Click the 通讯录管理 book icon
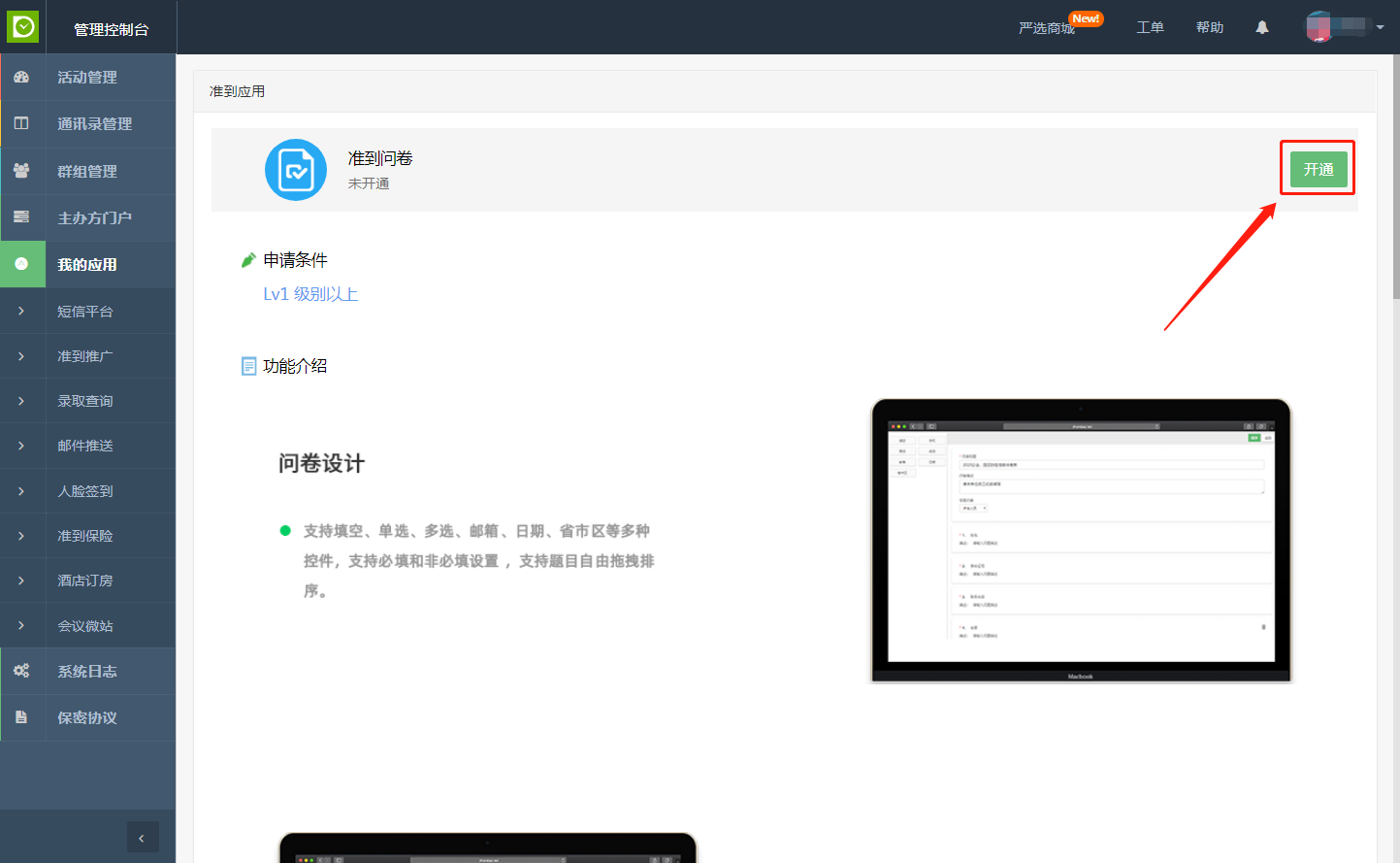 click(x=21, y=123)
